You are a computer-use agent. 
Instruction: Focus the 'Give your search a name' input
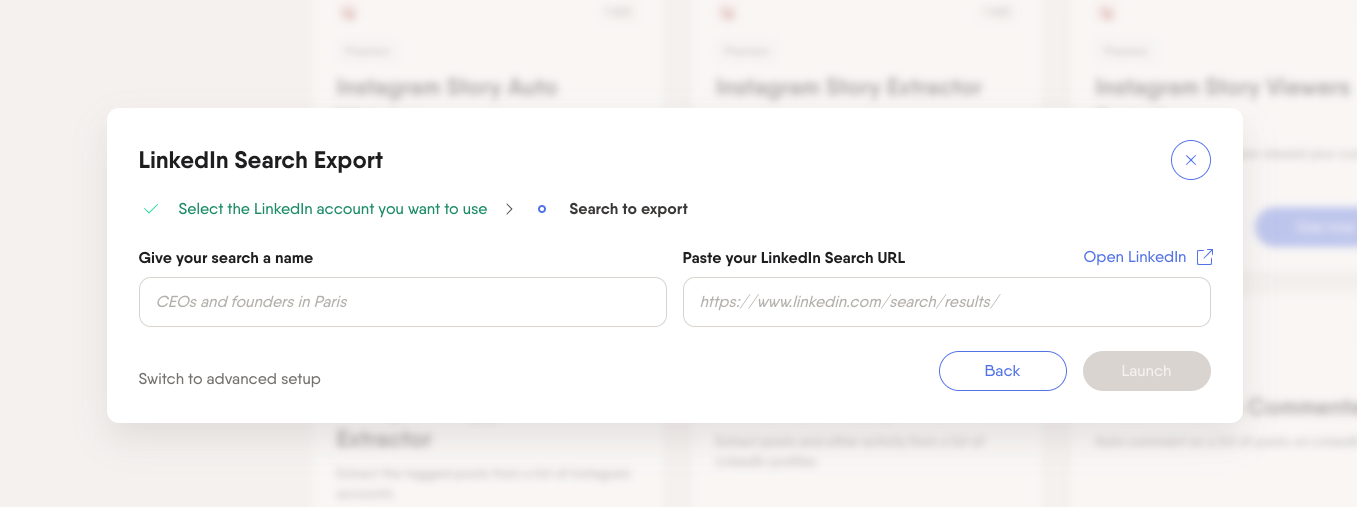(x=403, y=302)
